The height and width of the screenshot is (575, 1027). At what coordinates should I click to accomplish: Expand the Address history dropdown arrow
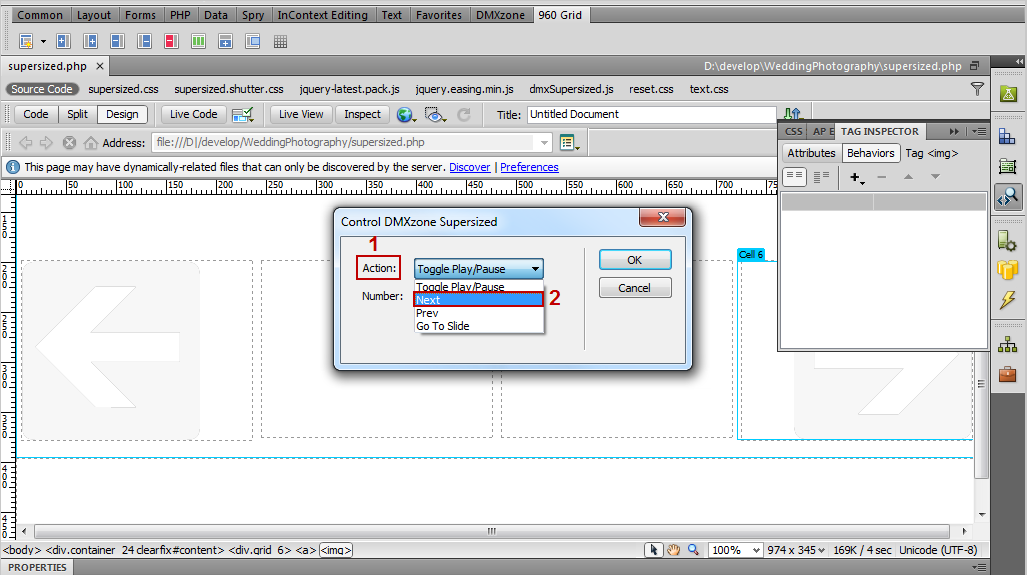pyautogui.click(x=544, y=142)
